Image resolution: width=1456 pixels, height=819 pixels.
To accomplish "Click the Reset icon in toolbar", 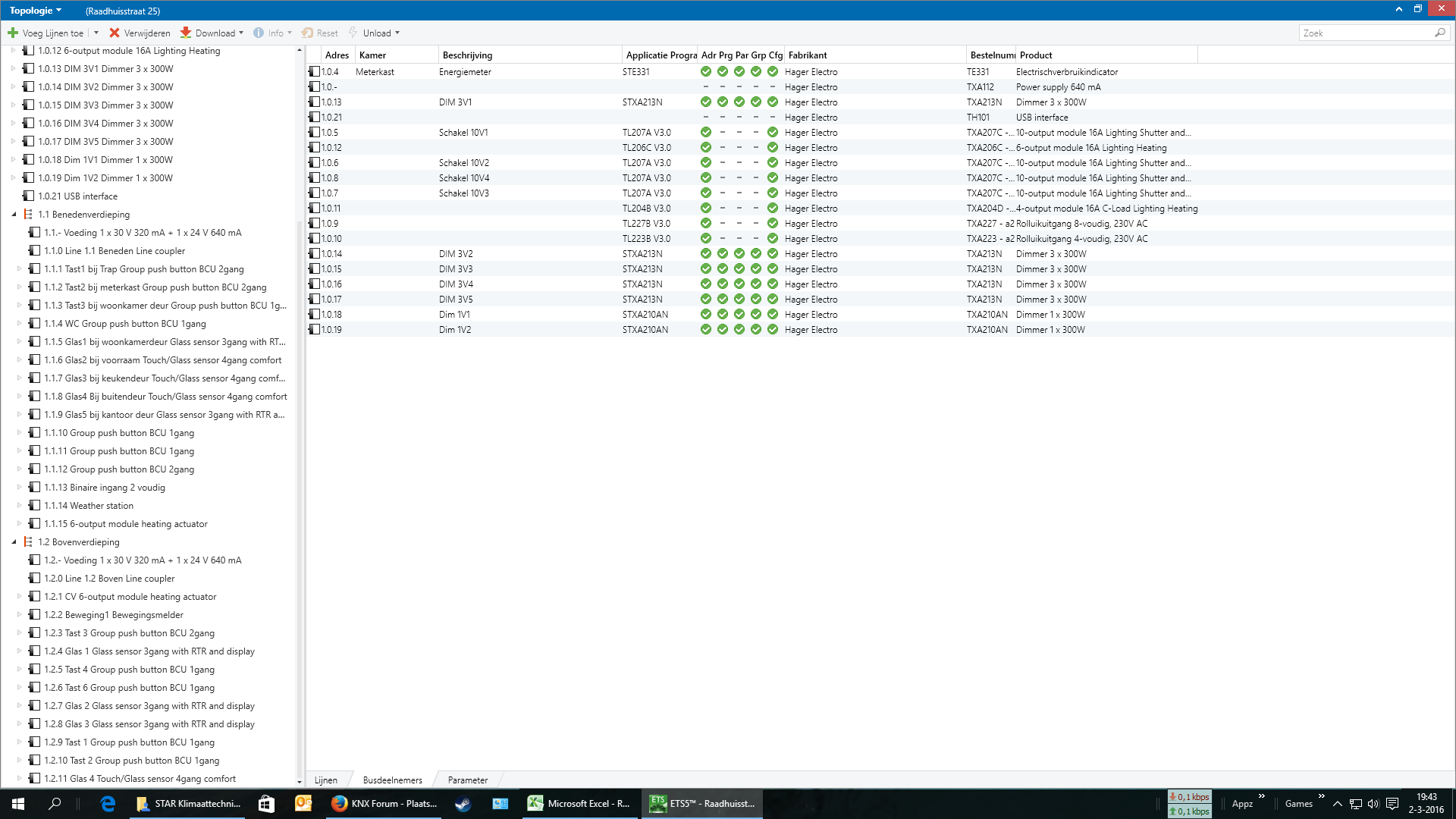I will pos(307,33).
